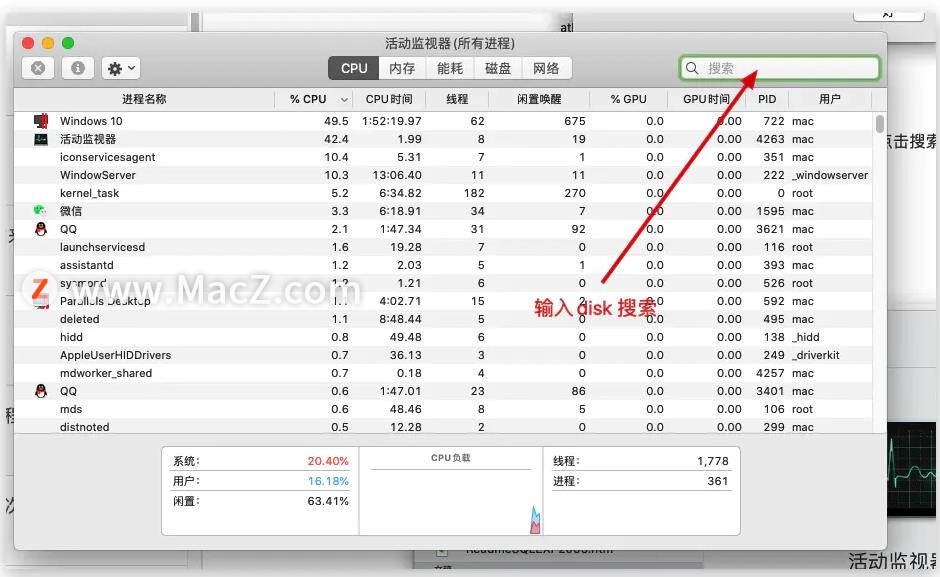Open the inspect process info icon
The width and height of the screenshot is (940, 577).
tap(78, 68)
